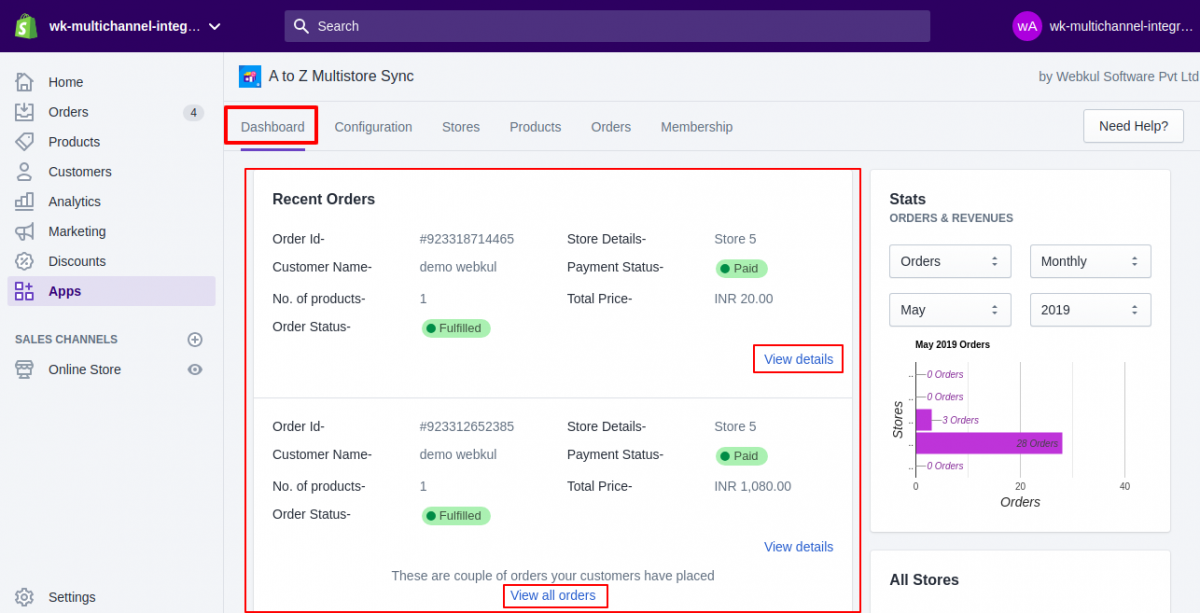Click Paid badge of order #923318714465
Image resolution: width=1200 pixels, height=613 pixels.
(x=741, y=268)
